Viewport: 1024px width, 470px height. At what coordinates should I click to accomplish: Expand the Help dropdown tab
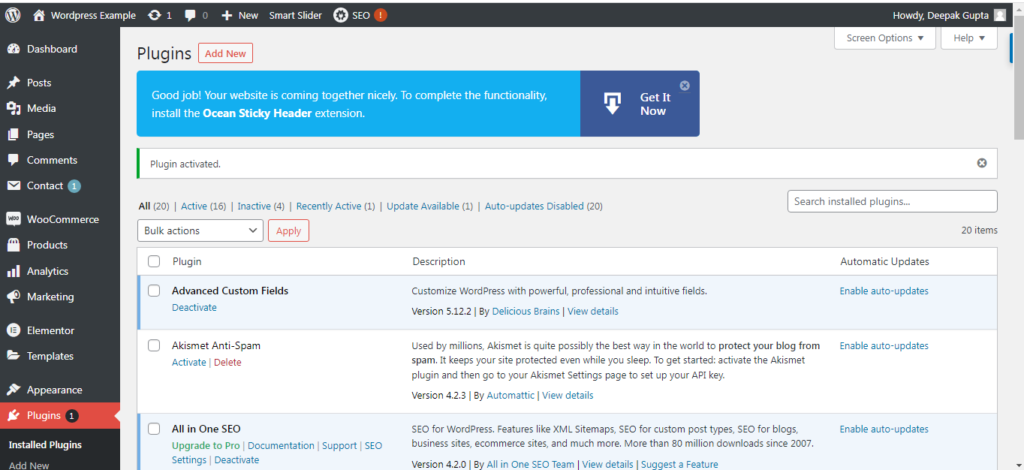969,38
